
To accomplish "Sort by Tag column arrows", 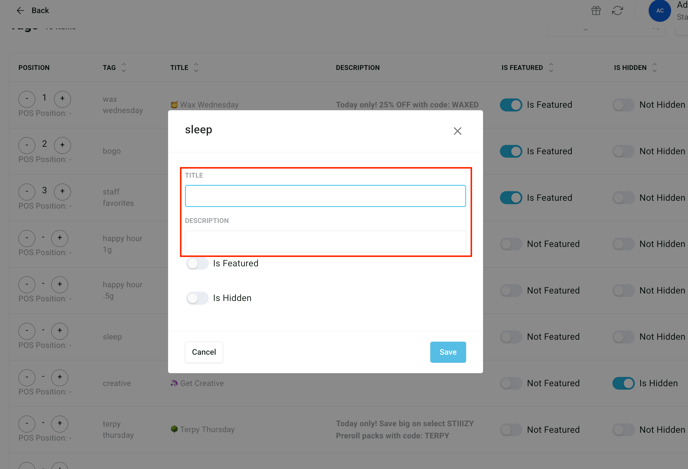I will [x=124, y=68].
